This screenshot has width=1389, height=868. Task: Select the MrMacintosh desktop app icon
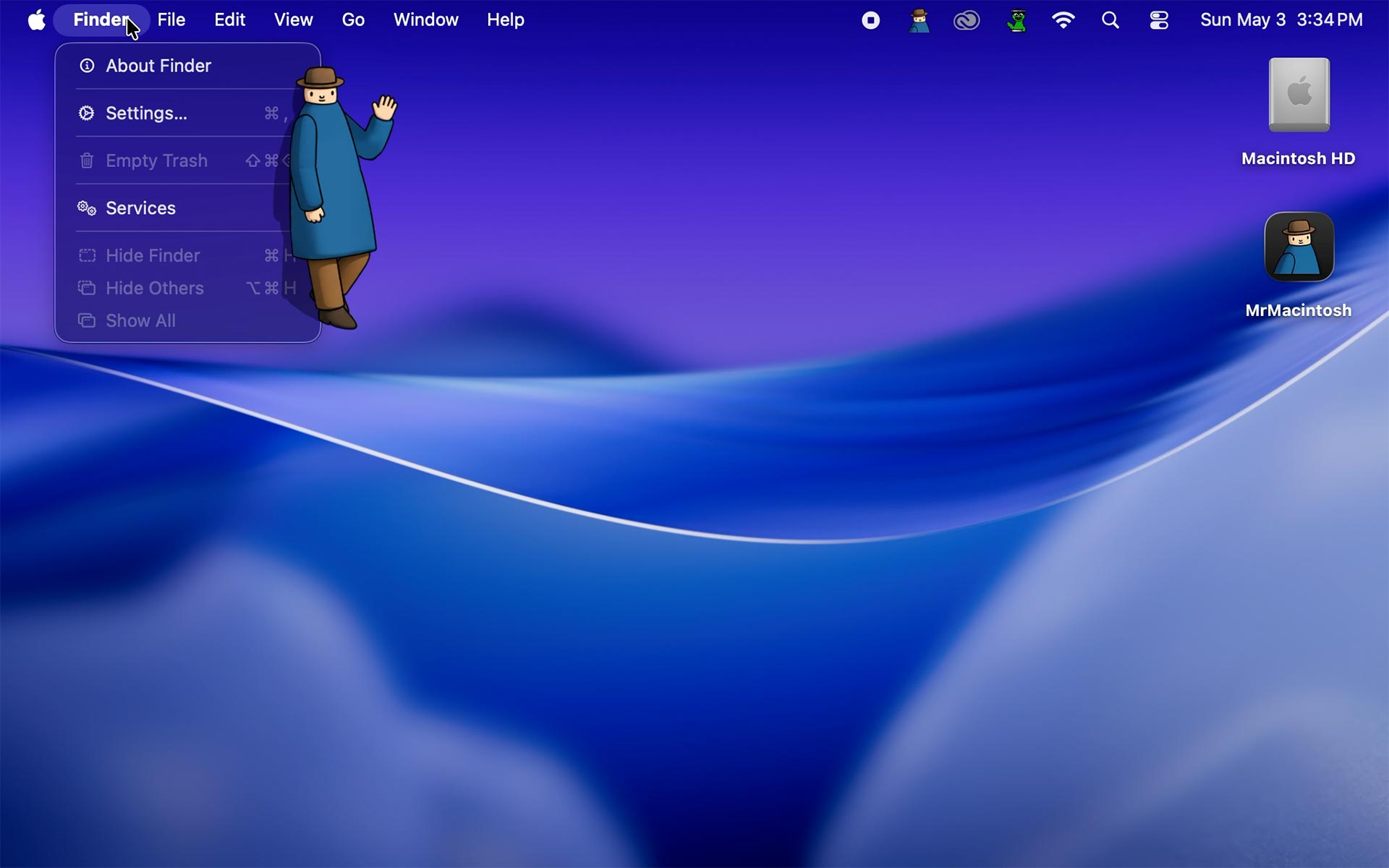tap(1299, 247)
